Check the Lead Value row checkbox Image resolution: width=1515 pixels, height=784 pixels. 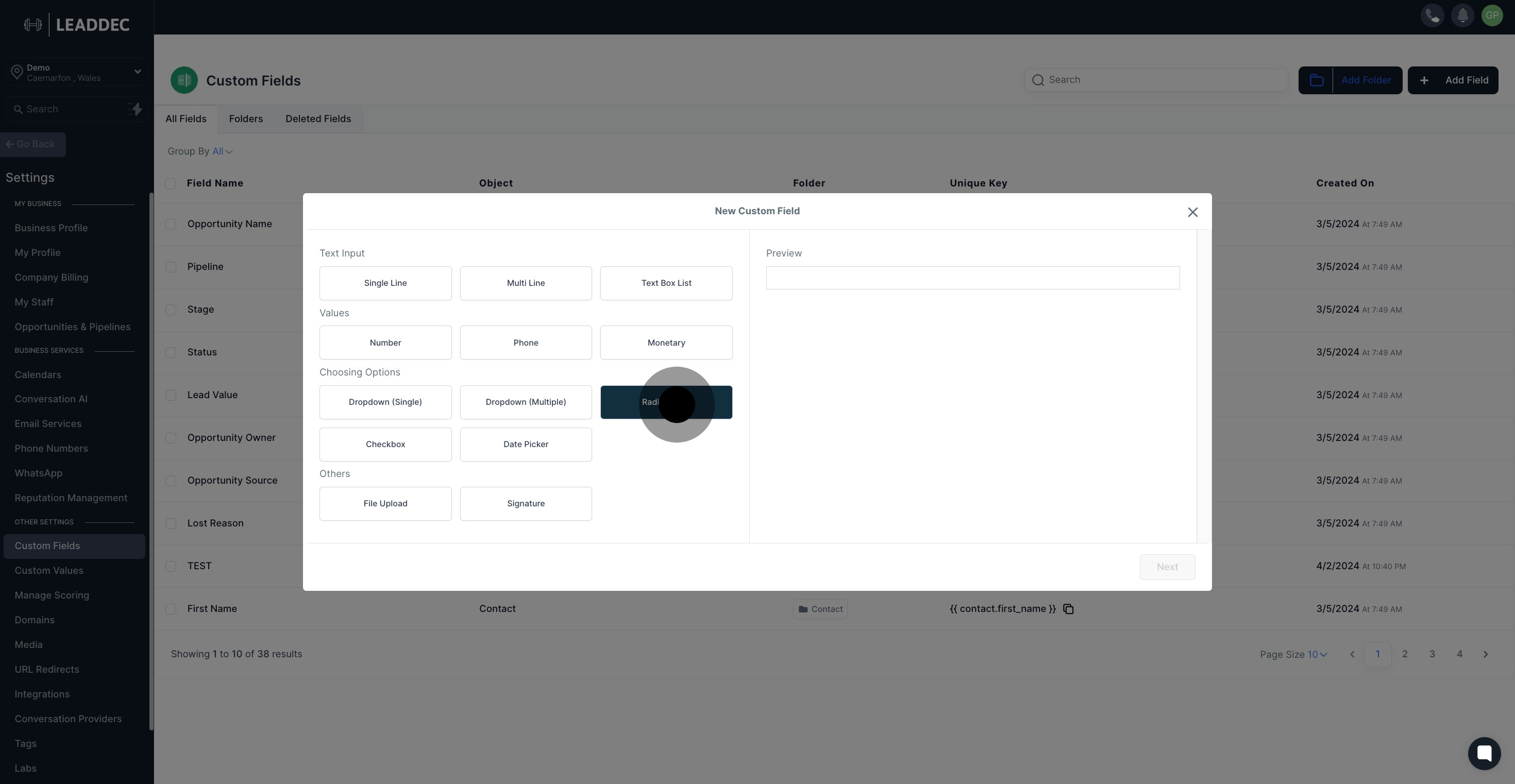[171, 396]
